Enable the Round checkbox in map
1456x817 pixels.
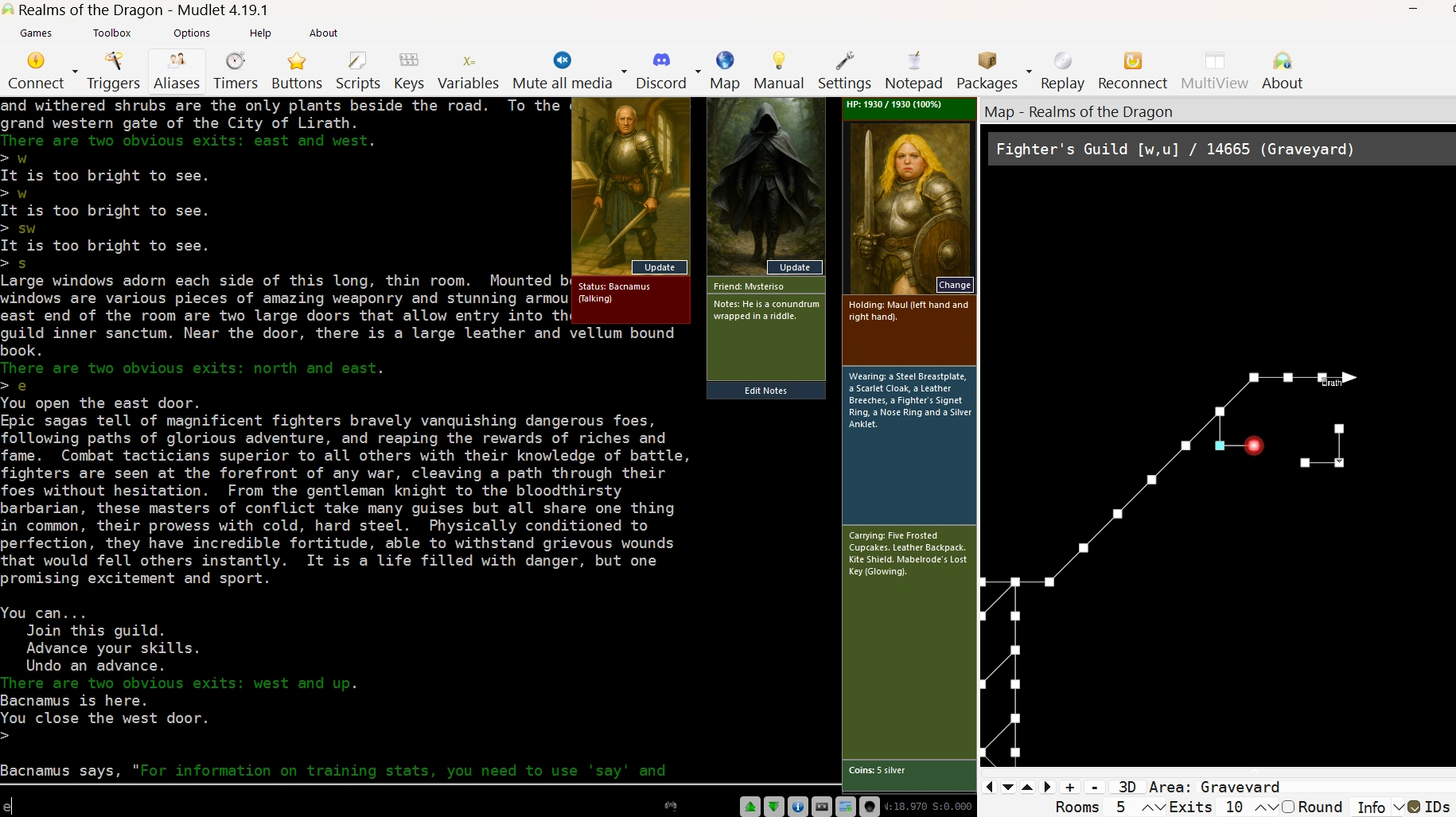coord(1288,807)
